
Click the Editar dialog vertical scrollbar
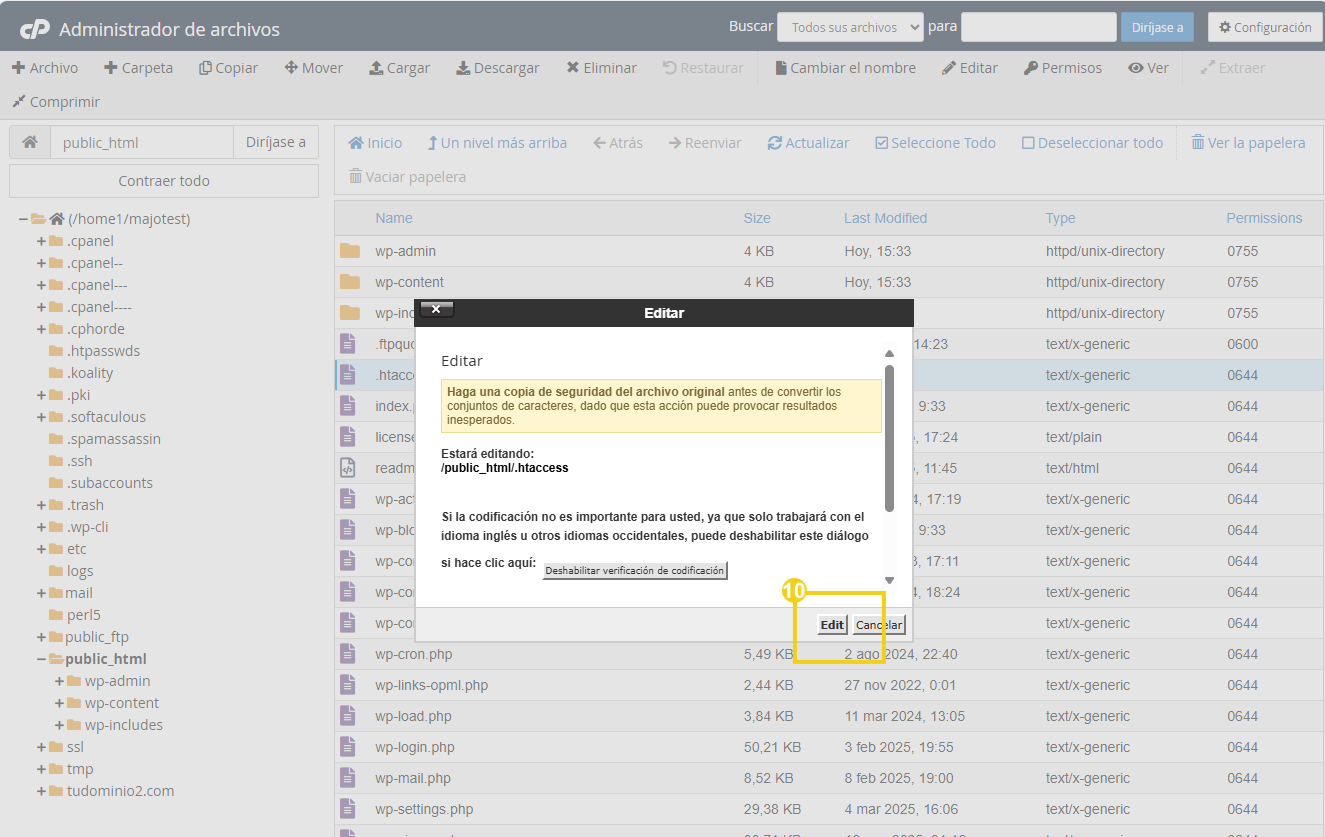click(x=889, y=440)
